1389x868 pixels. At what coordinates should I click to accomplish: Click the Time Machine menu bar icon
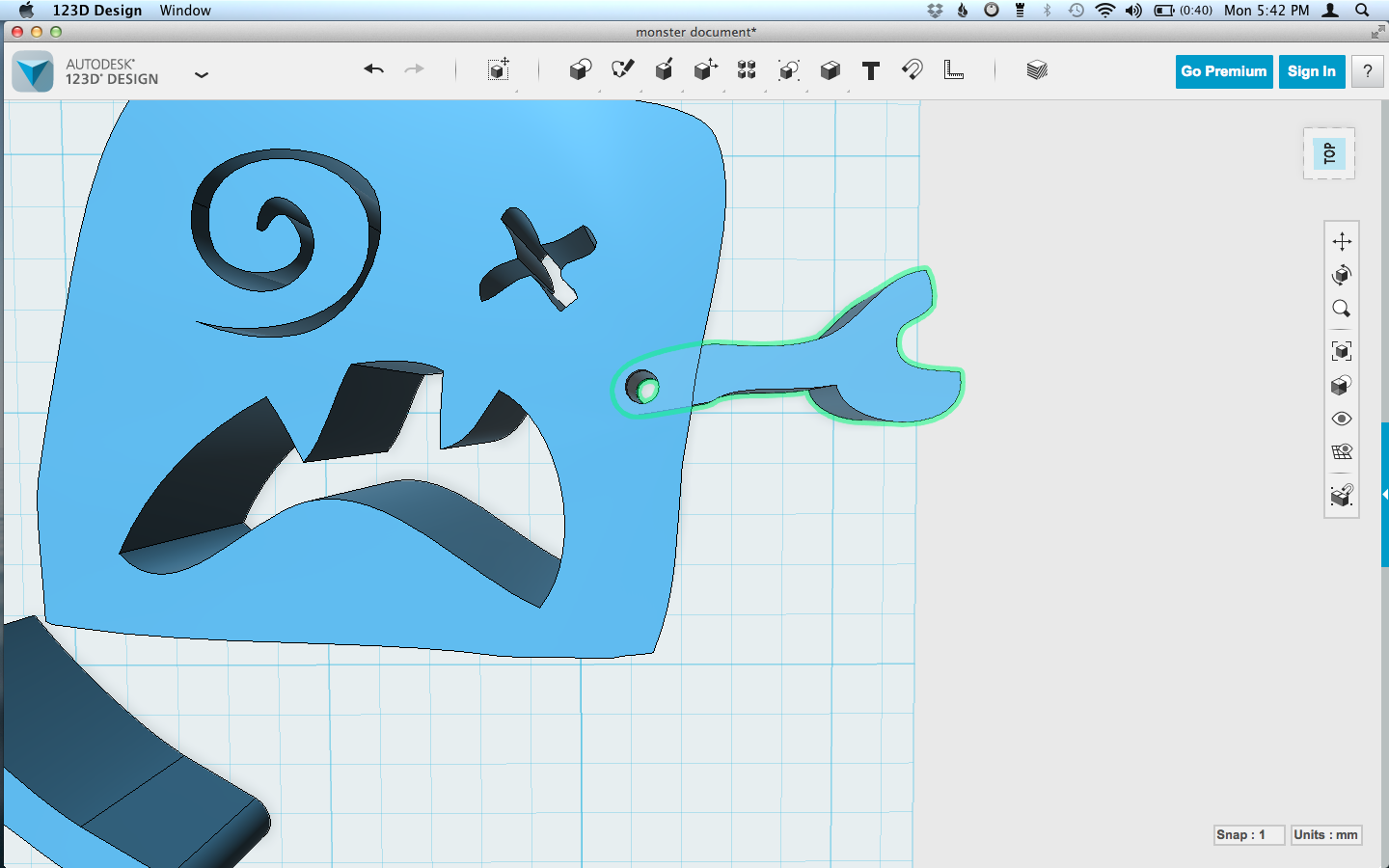(x=1076, y=11)
